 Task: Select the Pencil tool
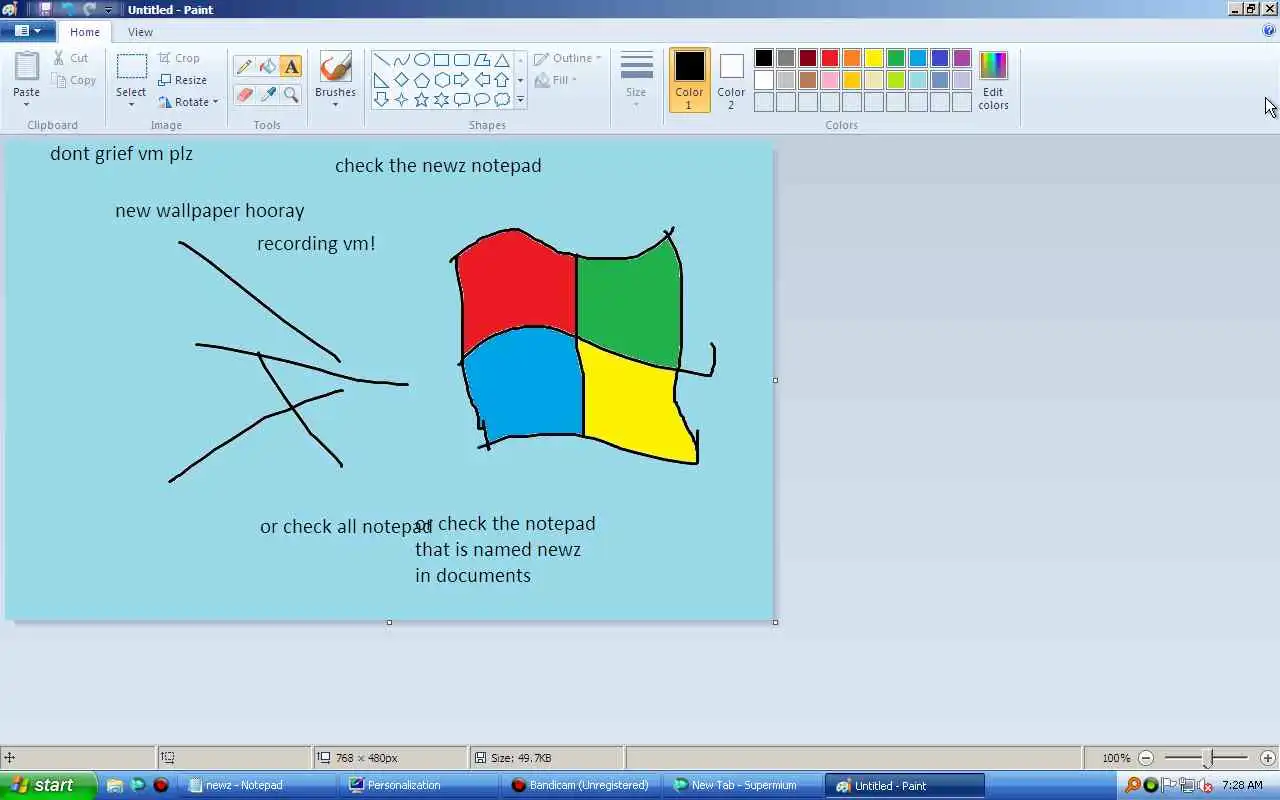[244, 67]
